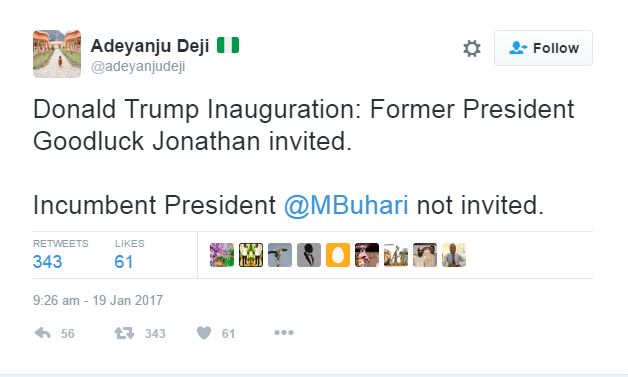Open the 9:26 am 19 Jan 2017 timestamp
Screen dimensions: 628x377
[x=98, y=300]
